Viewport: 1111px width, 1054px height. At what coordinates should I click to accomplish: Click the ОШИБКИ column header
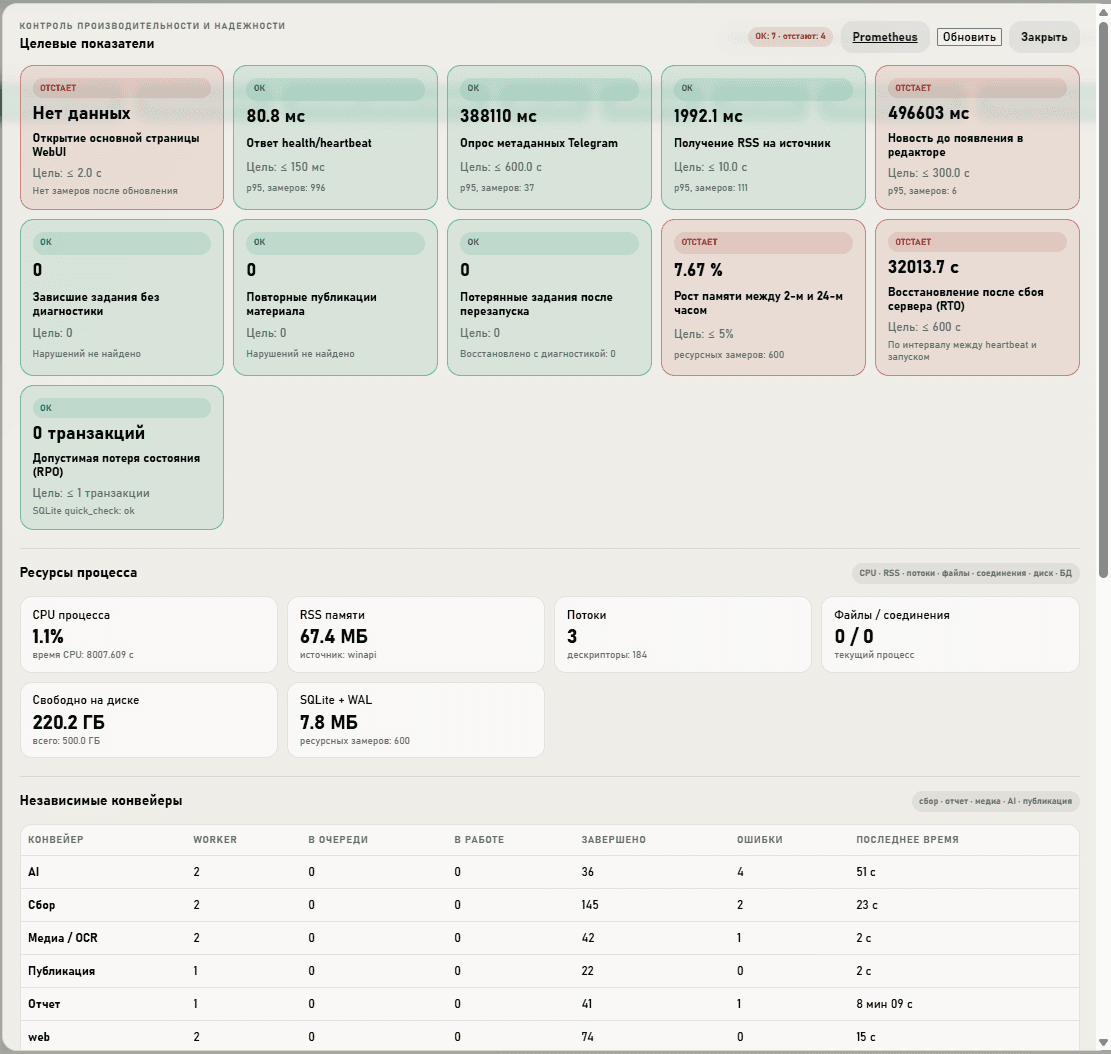(760, 839)
